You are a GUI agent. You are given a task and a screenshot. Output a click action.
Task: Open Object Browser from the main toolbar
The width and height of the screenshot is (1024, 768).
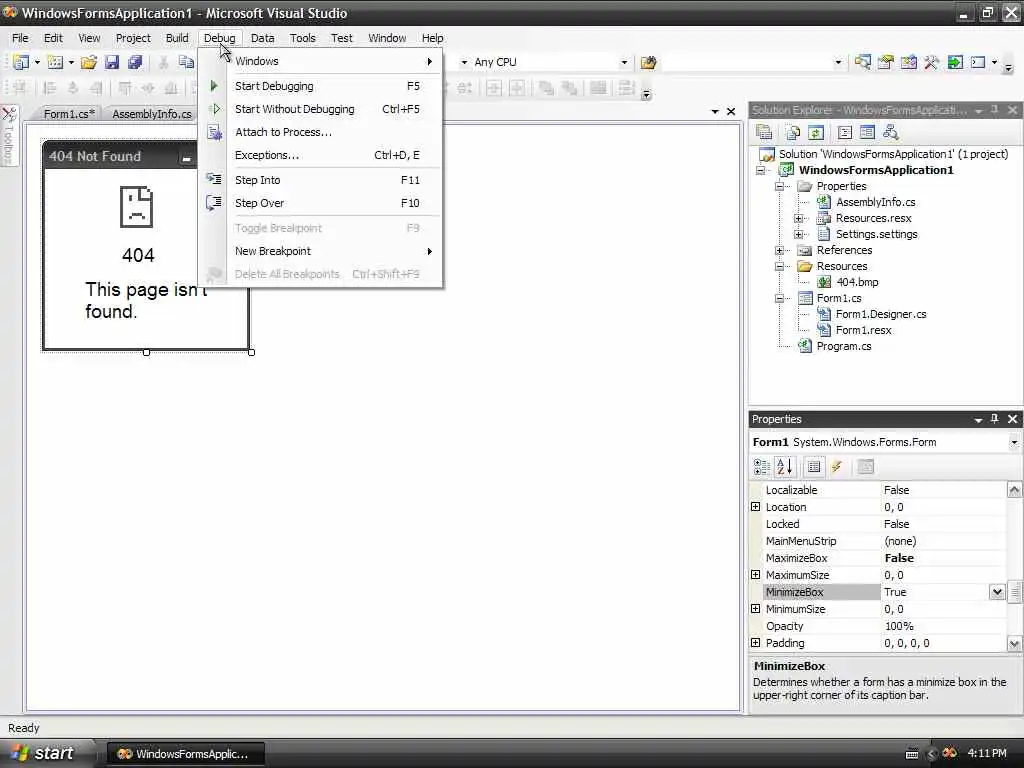click(908, 62)
